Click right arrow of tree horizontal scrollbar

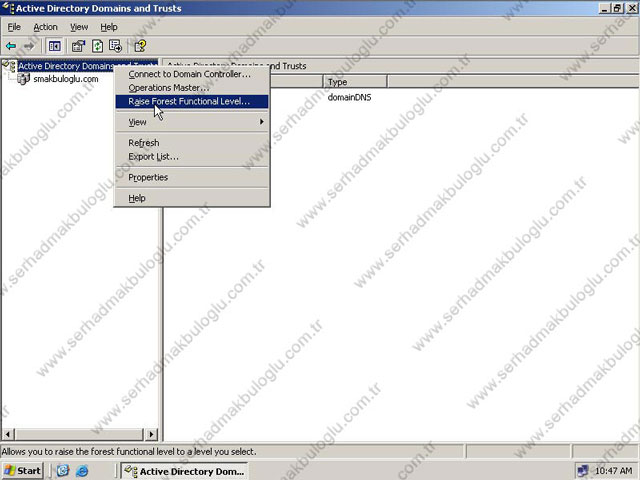pos(151,434)
